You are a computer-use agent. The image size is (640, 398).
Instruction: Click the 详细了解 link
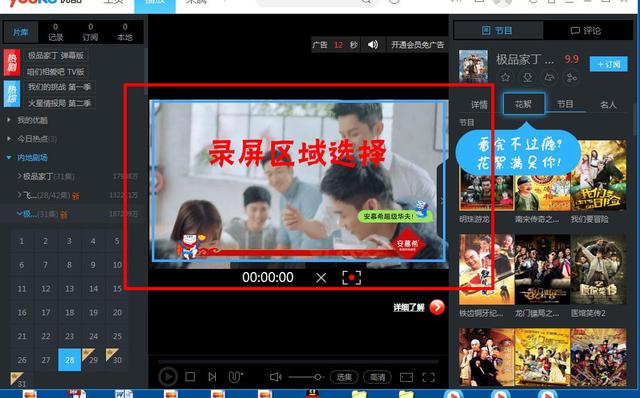click(409, 307)
